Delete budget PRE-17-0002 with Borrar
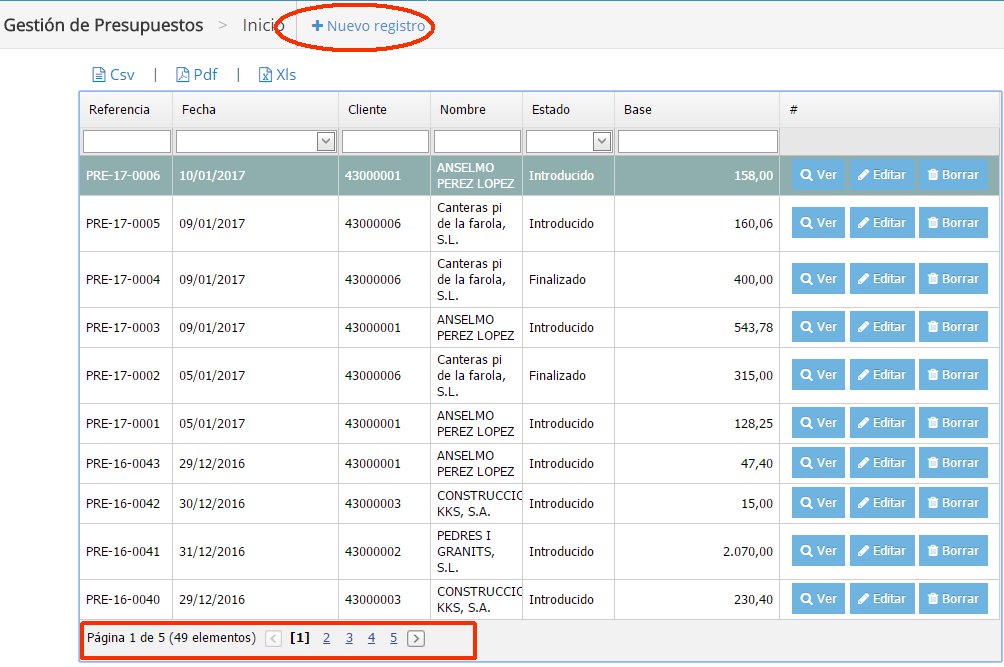 click(x=953, y=374)
